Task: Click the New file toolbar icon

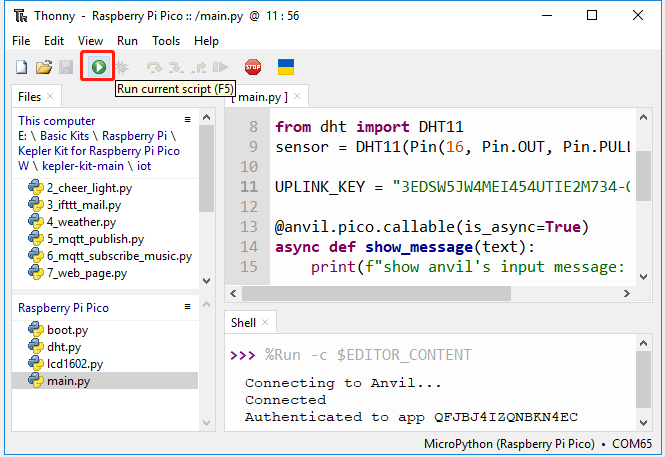Action: tap(21, 67)
